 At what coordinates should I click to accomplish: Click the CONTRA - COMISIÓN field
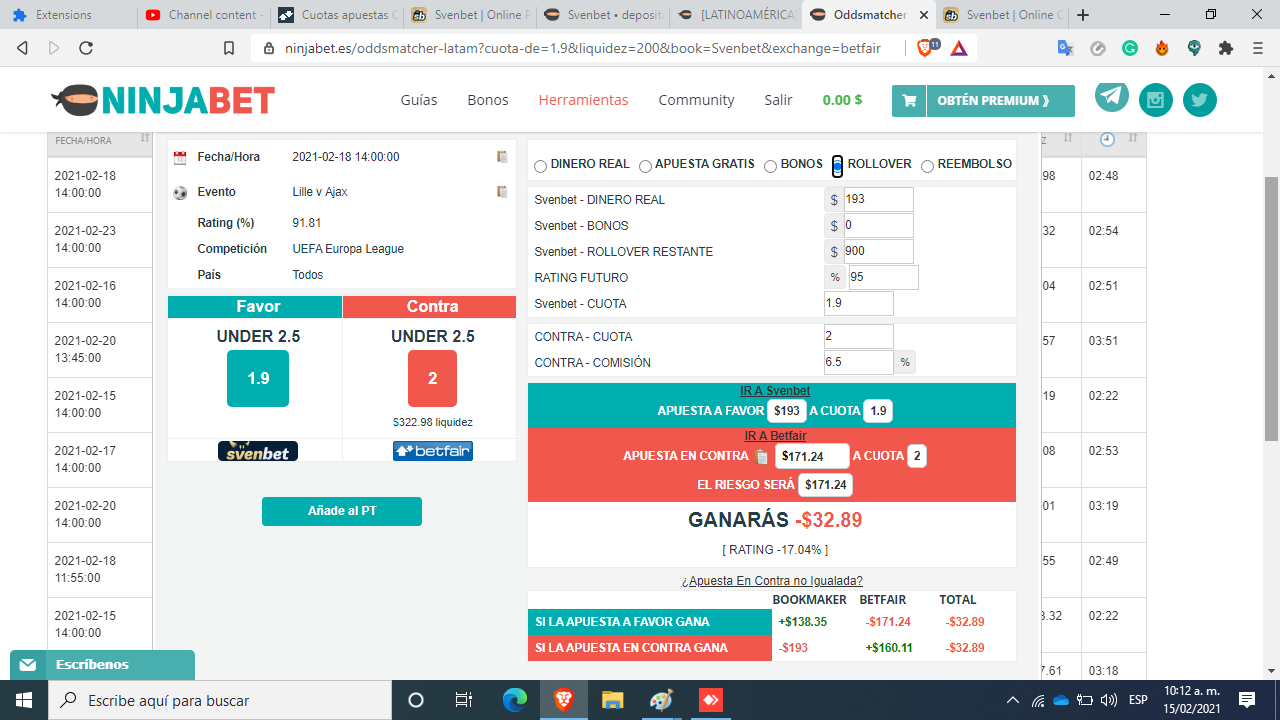pyautogui.click(x=858, y=363)
